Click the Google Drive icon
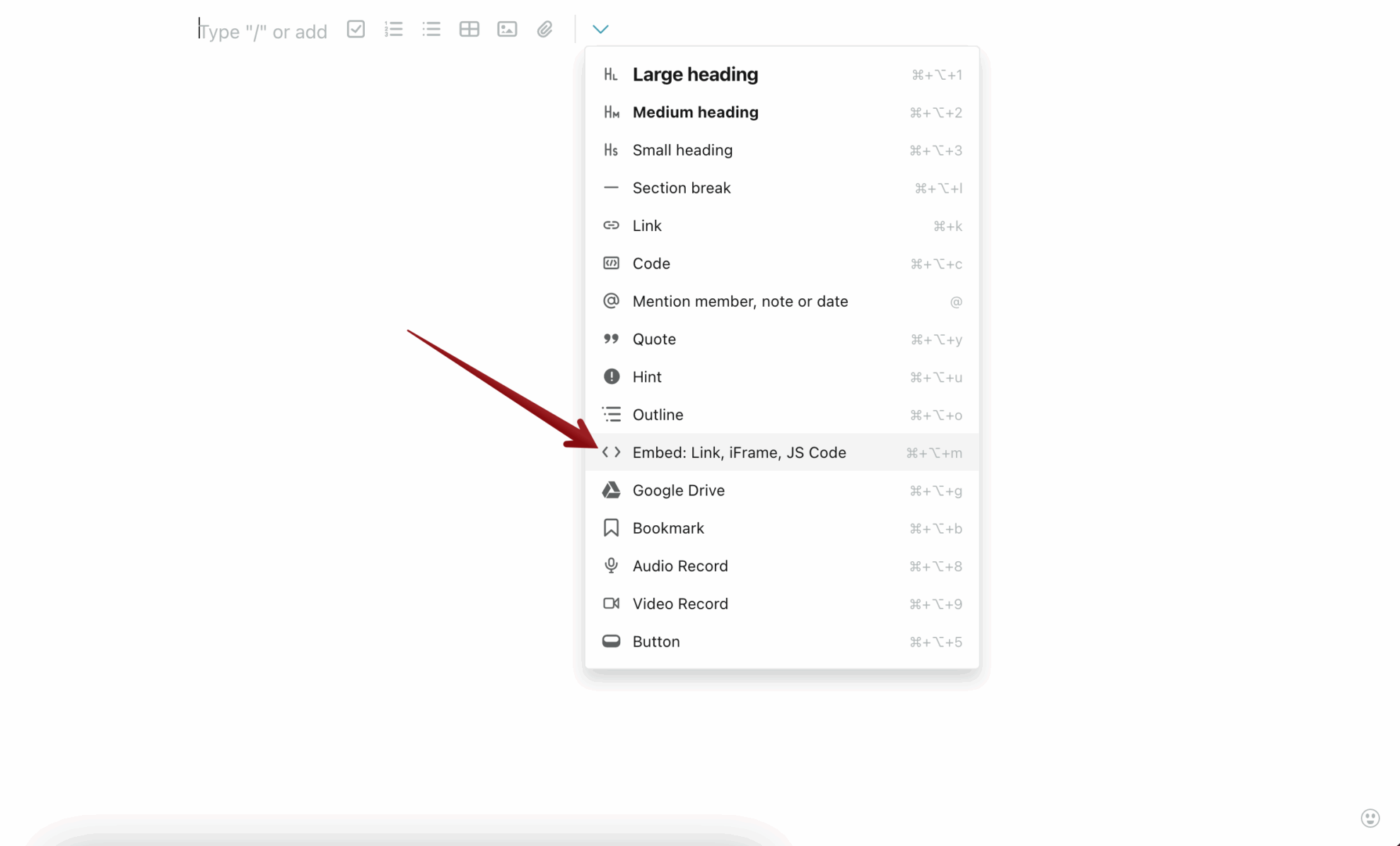 [x=611, y=490]
